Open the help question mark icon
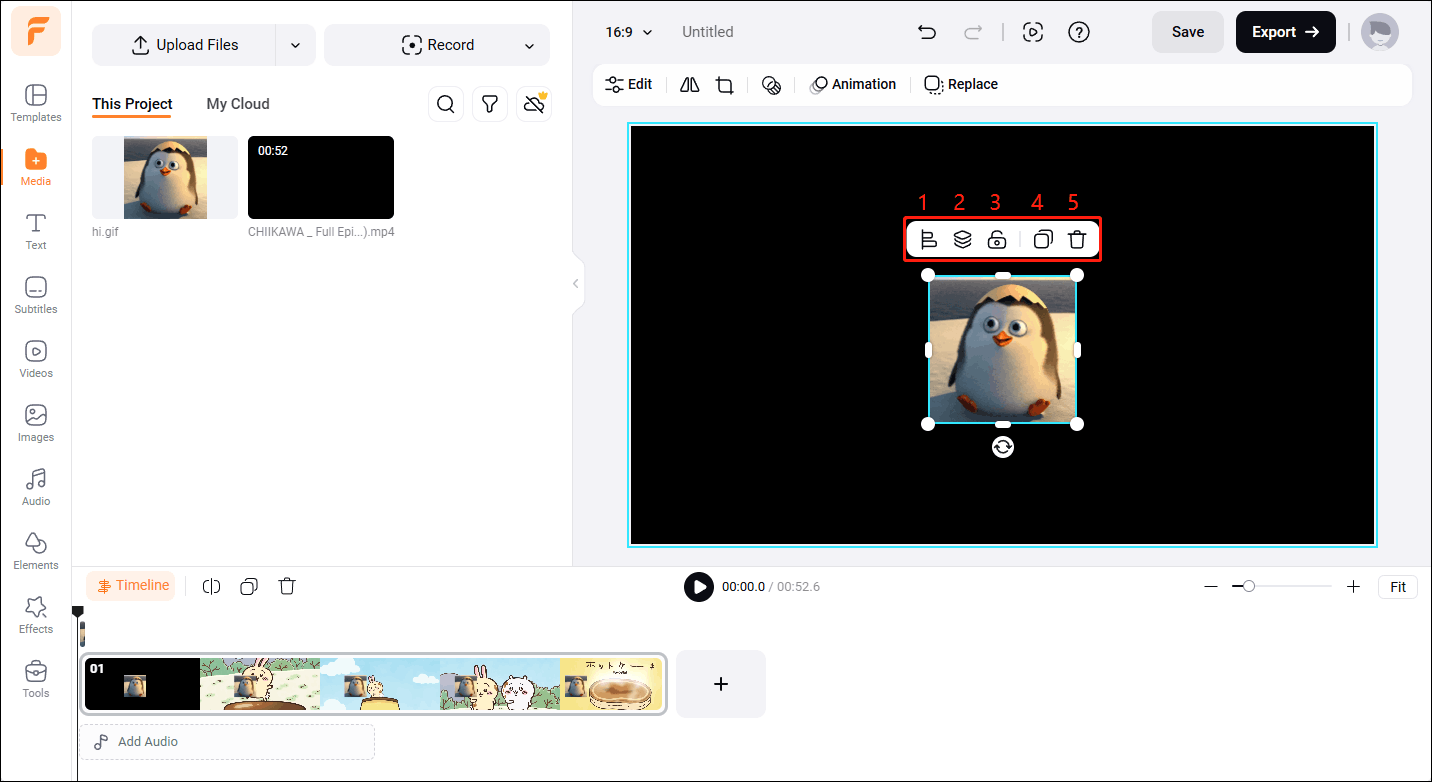Image resolution: width=1432 pixels, height=782 pixels. [1079, 32]
